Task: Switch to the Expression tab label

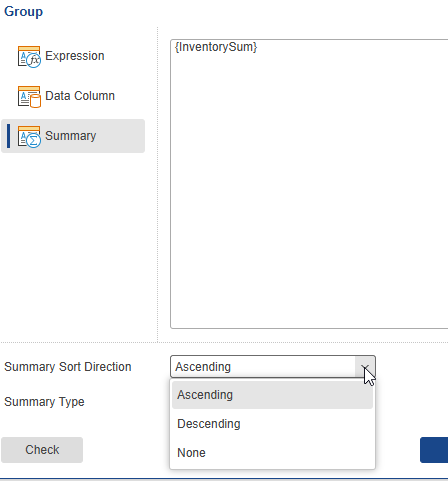Action: pos(75,56)
